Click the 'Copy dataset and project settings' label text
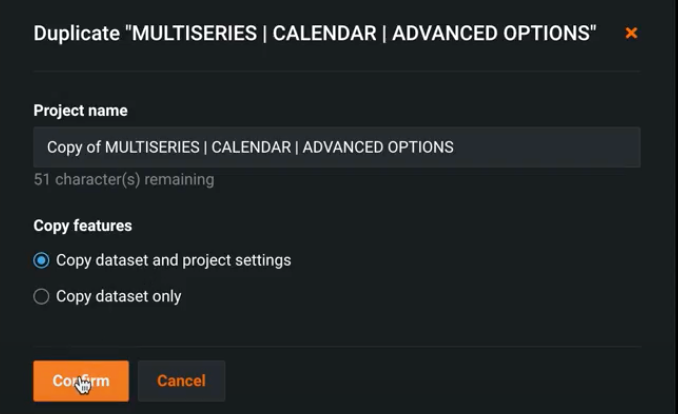 173,260
